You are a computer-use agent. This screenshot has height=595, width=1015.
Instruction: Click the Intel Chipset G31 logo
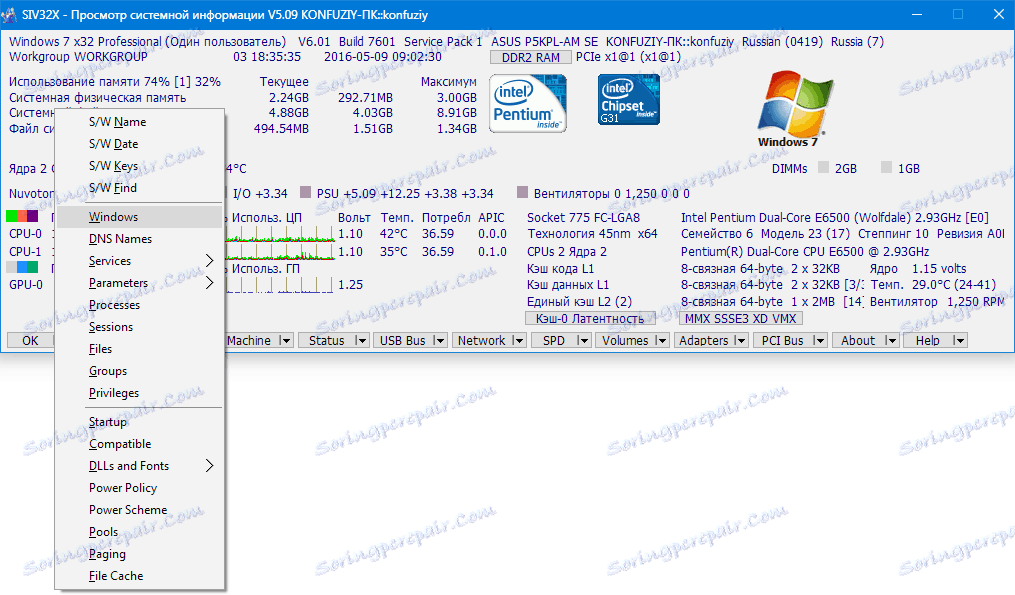click(629, 99)
